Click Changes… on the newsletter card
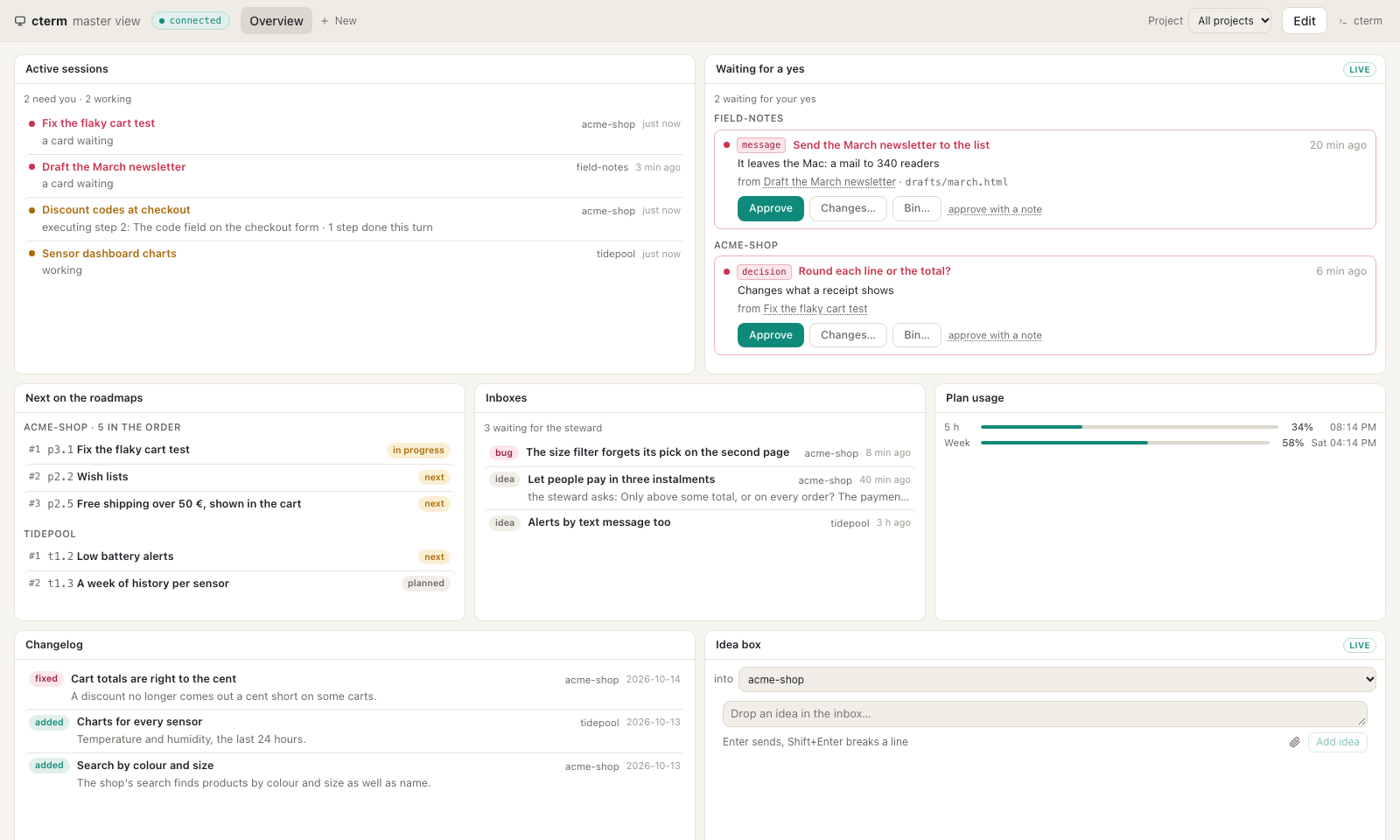Image resolution: width=1400 pixels, height=840 pixels. [848, 208]
